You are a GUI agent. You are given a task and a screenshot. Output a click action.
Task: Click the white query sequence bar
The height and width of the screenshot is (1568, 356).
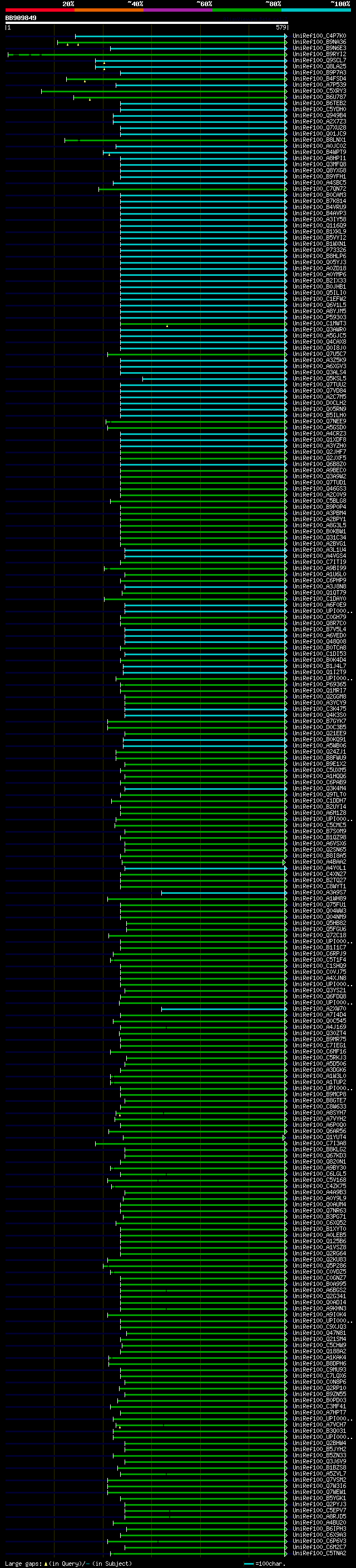[147, 22]
